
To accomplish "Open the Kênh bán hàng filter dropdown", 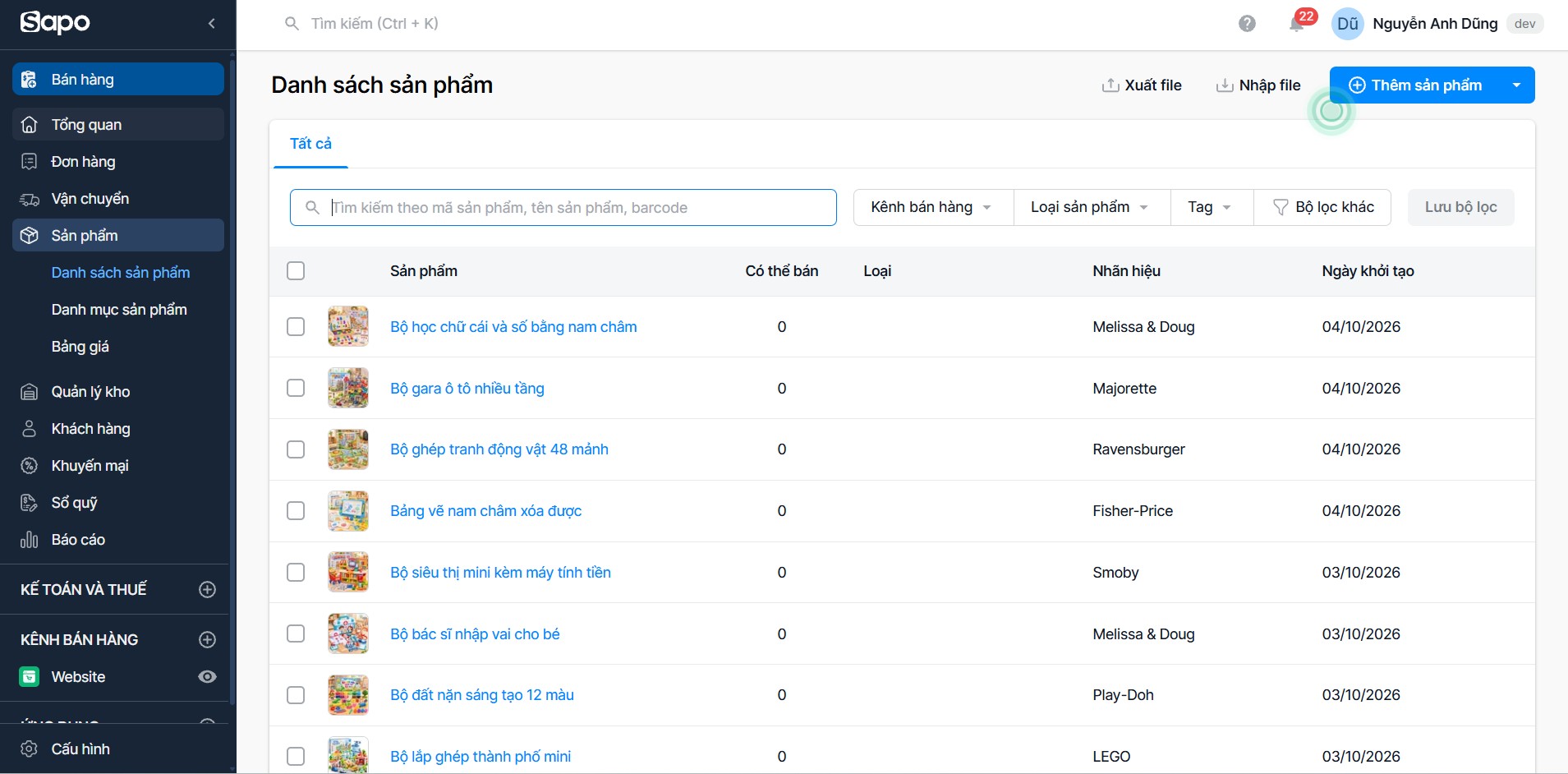I will (x=933, y=207).
